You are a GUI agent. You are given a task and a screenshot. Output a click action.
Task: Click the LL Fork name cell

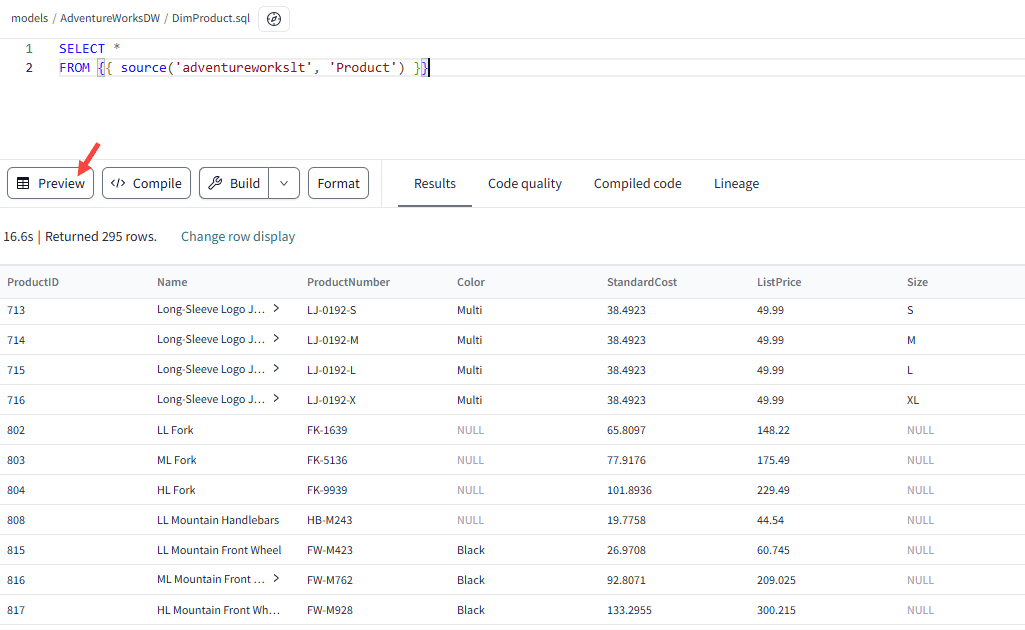click(175, 431)
